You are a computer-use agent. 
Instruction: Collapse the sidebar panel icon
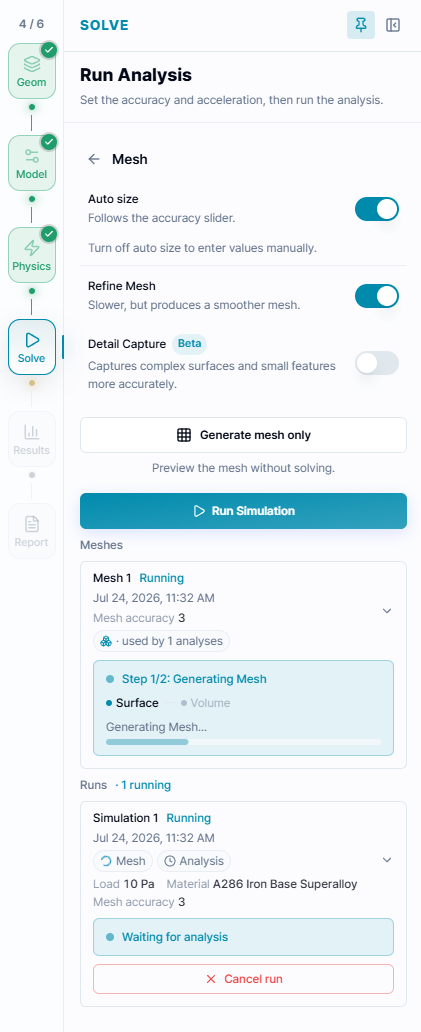click(393, 25)
